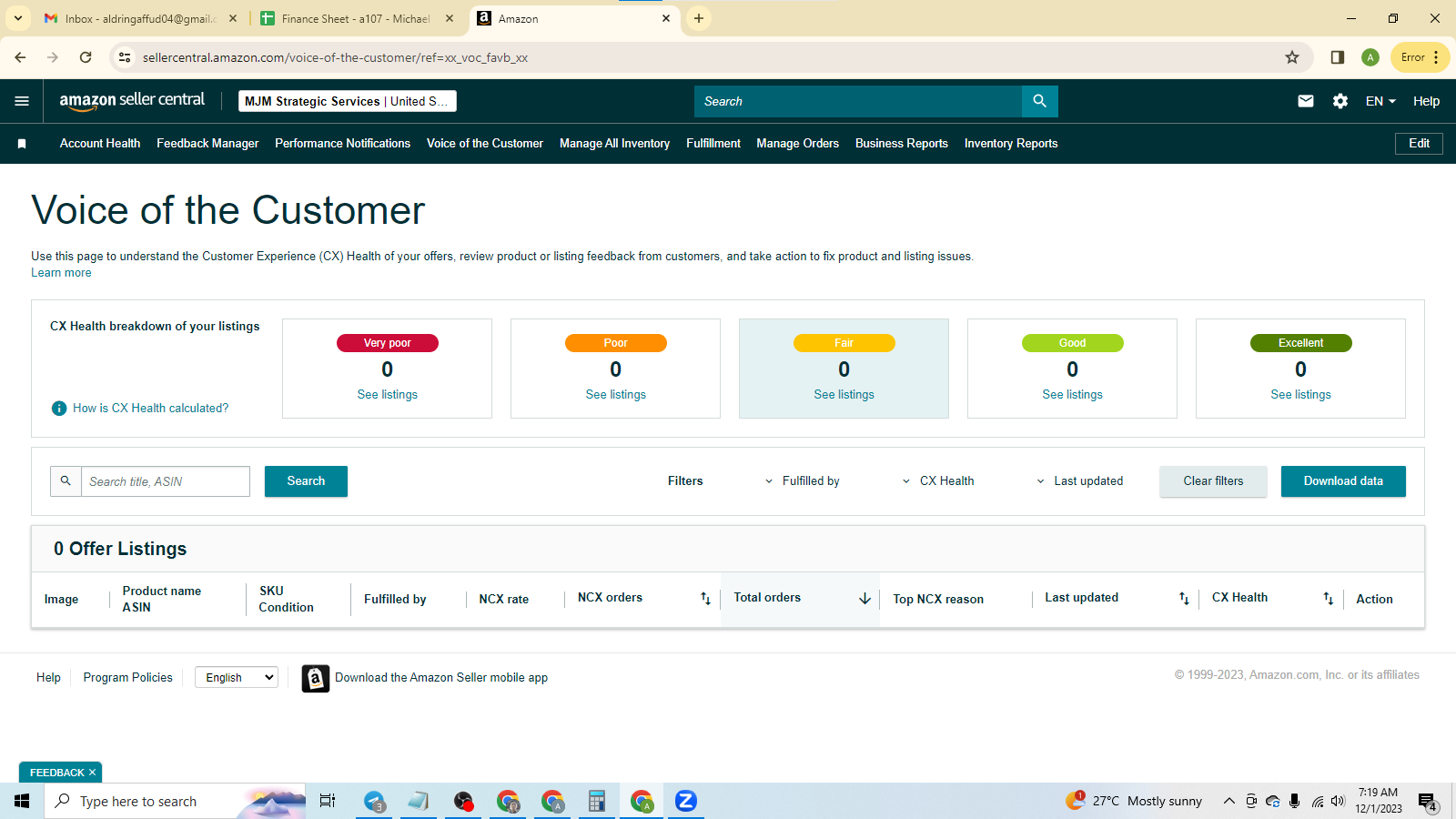Viewport: 1456px width, 819px height.
Task: Open the Zoom app in the taskbar
Action: 686,801
